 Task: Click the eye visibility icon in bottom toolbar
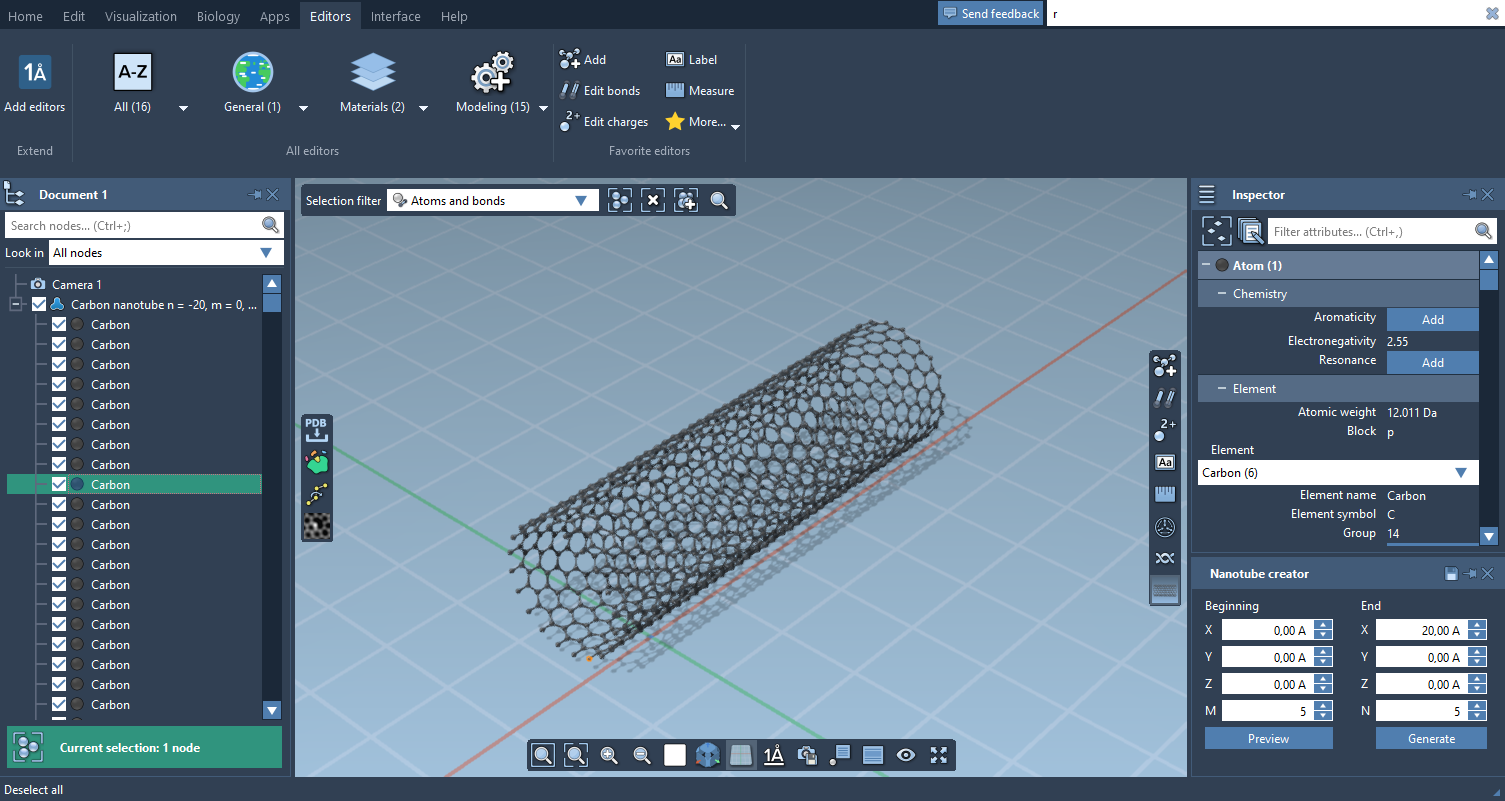[x=905, y=755]
